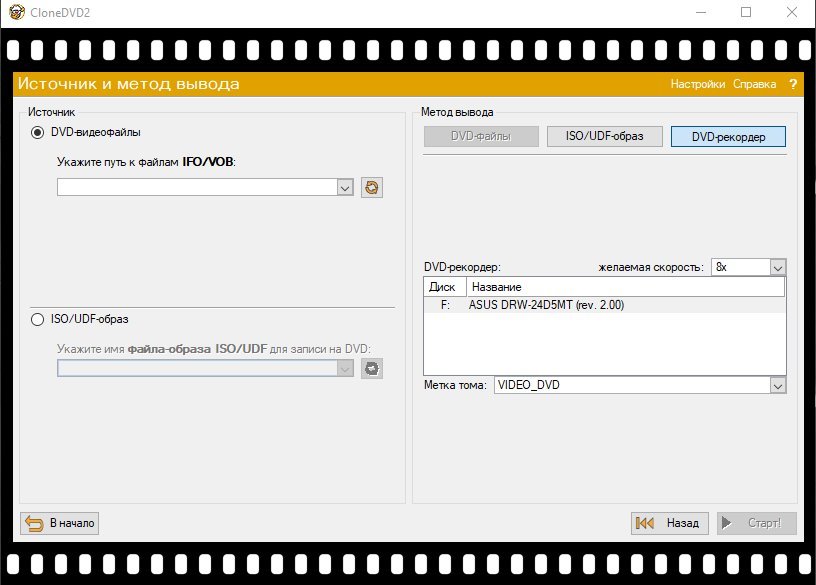Image resolution: width=816 pixels, height=585 pixels.
Task: Click the IFO/VOB path input field
Action: tap(197, 187)
